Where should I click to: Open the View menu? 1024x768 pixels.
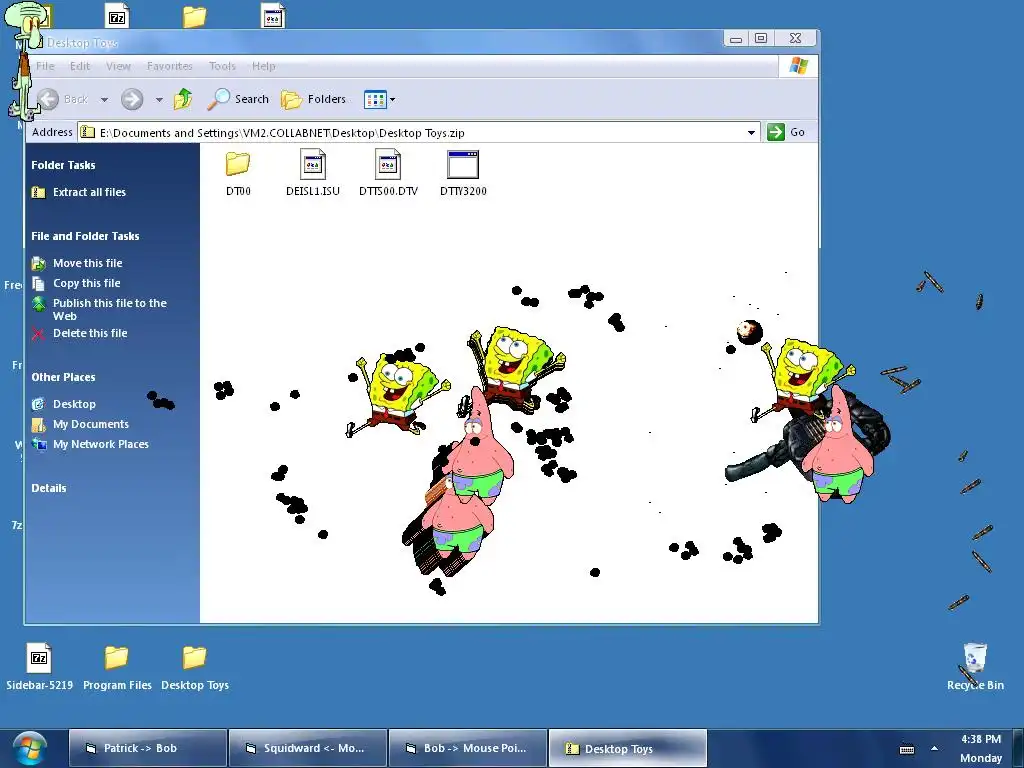pyautogui.click(x=118, y=66)
